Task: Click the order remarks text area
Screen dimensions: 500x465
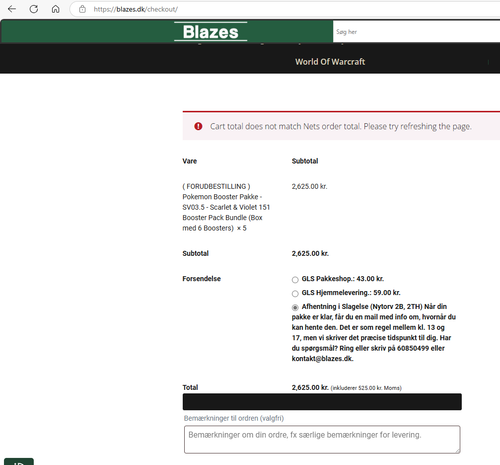Action: (322, 439)
